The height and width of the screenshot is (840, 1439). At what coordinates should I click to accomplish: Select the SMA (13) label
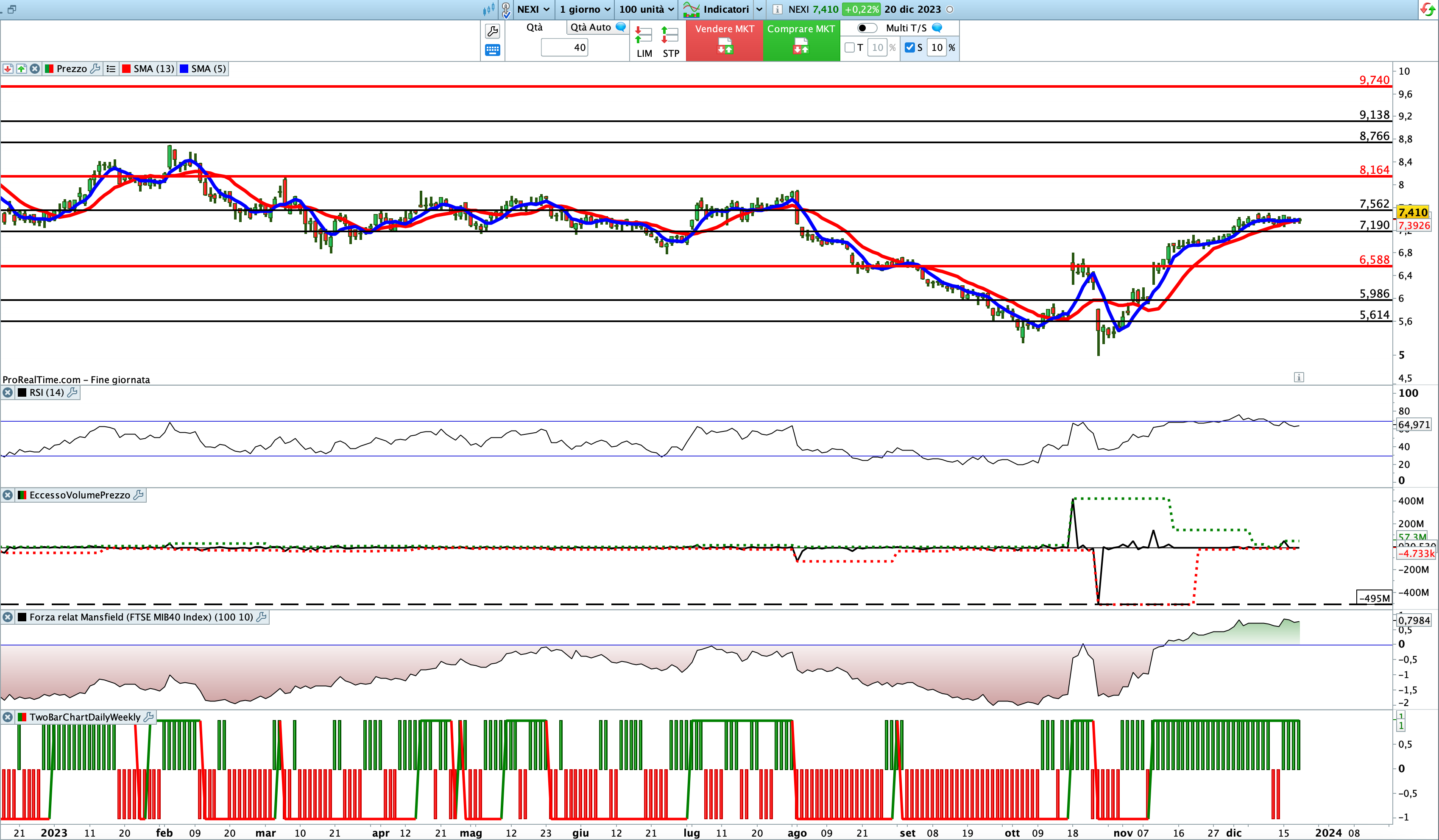coord(153,69)
